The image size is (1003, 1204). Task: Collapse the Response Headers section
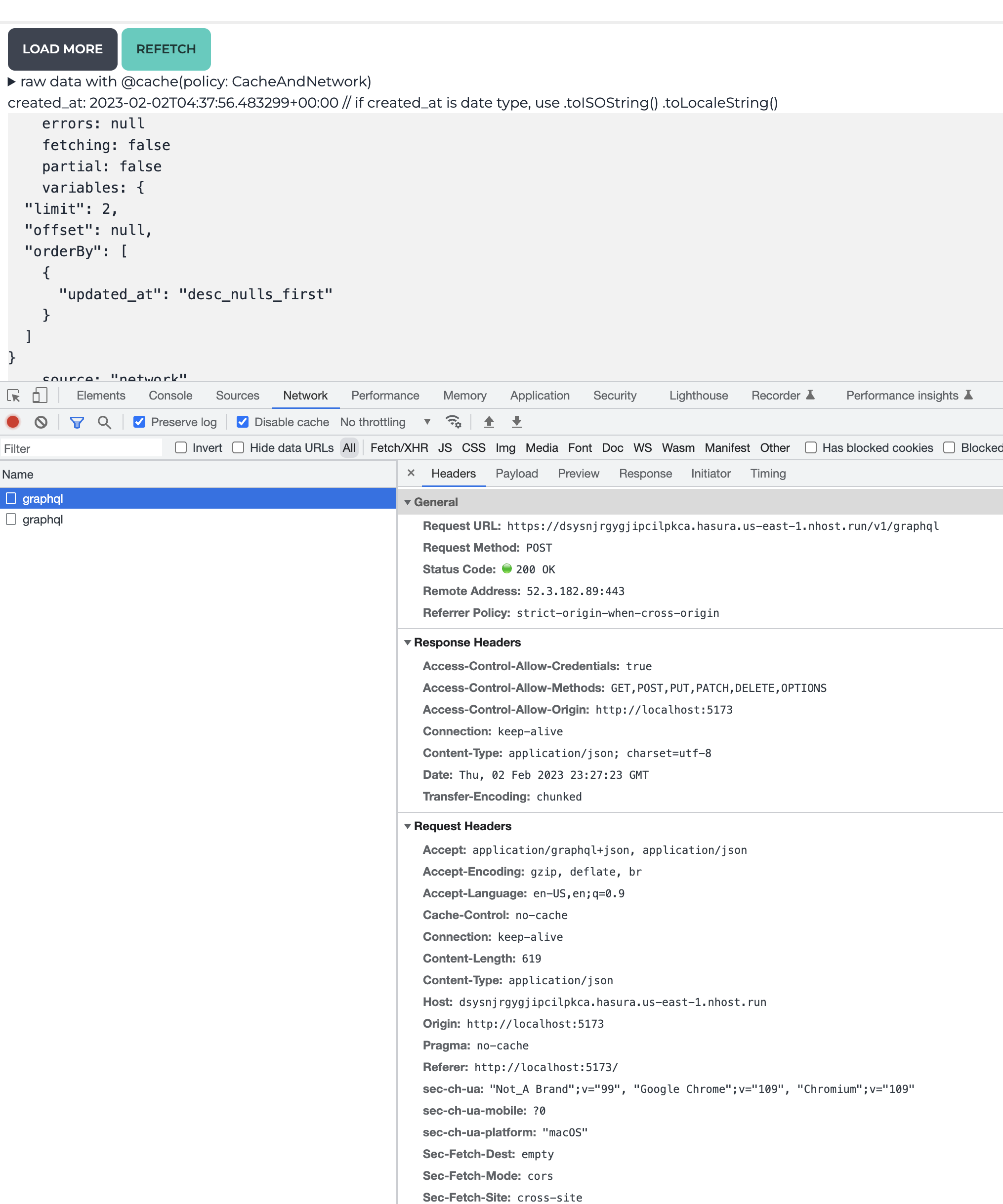(408, 642)
